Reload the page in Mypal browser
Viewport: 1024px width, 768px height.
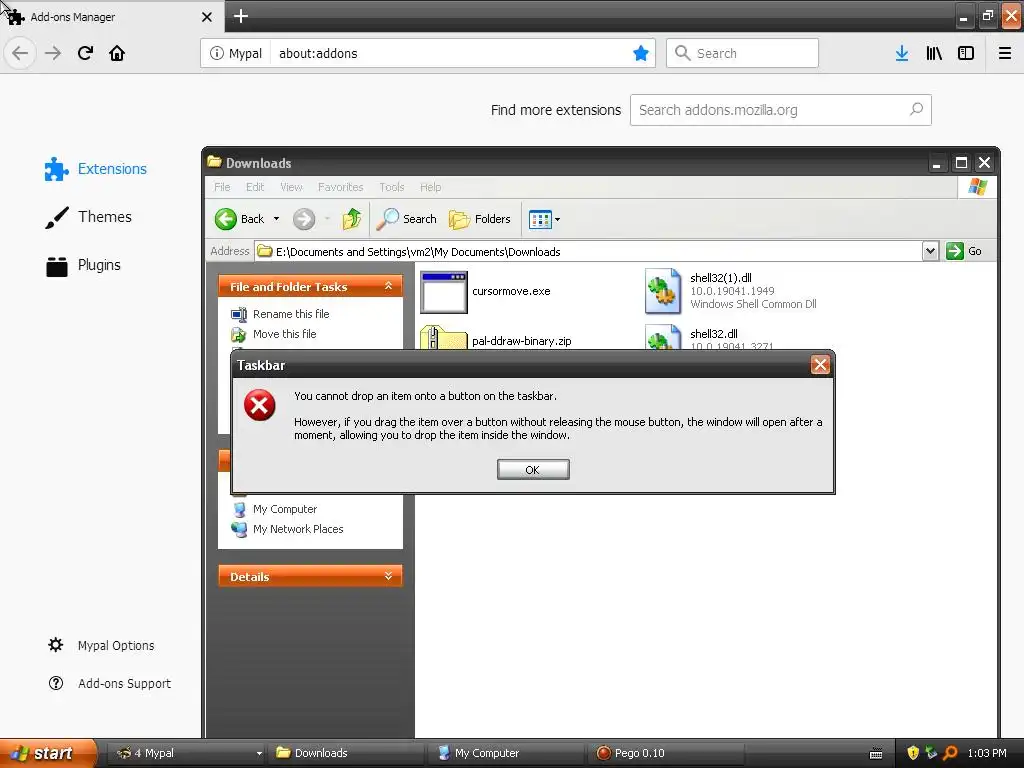click(85, 53)
